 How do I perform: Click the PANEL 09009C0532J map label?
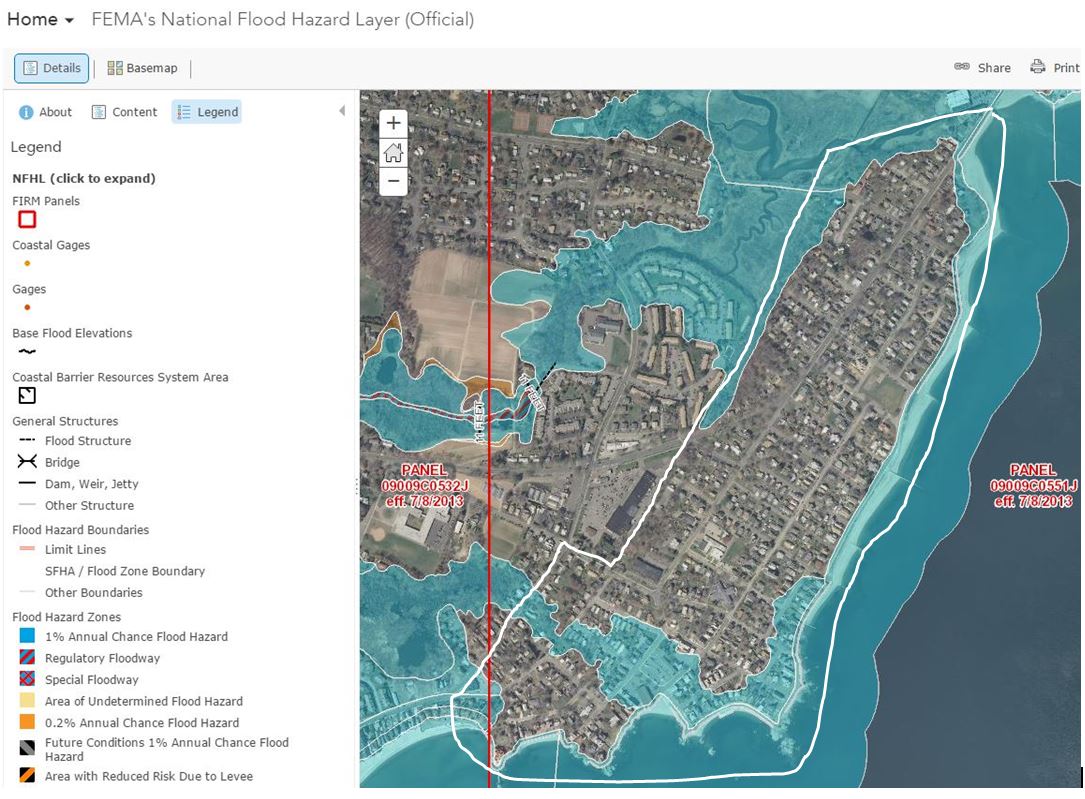pyautogui.click(x=424, y=486)
